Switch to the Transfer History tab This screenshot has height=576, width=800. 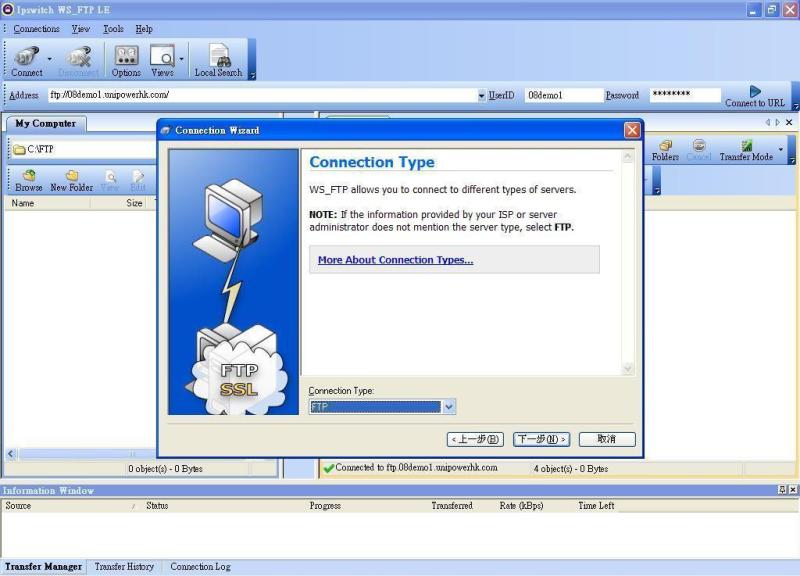point(124,567)
